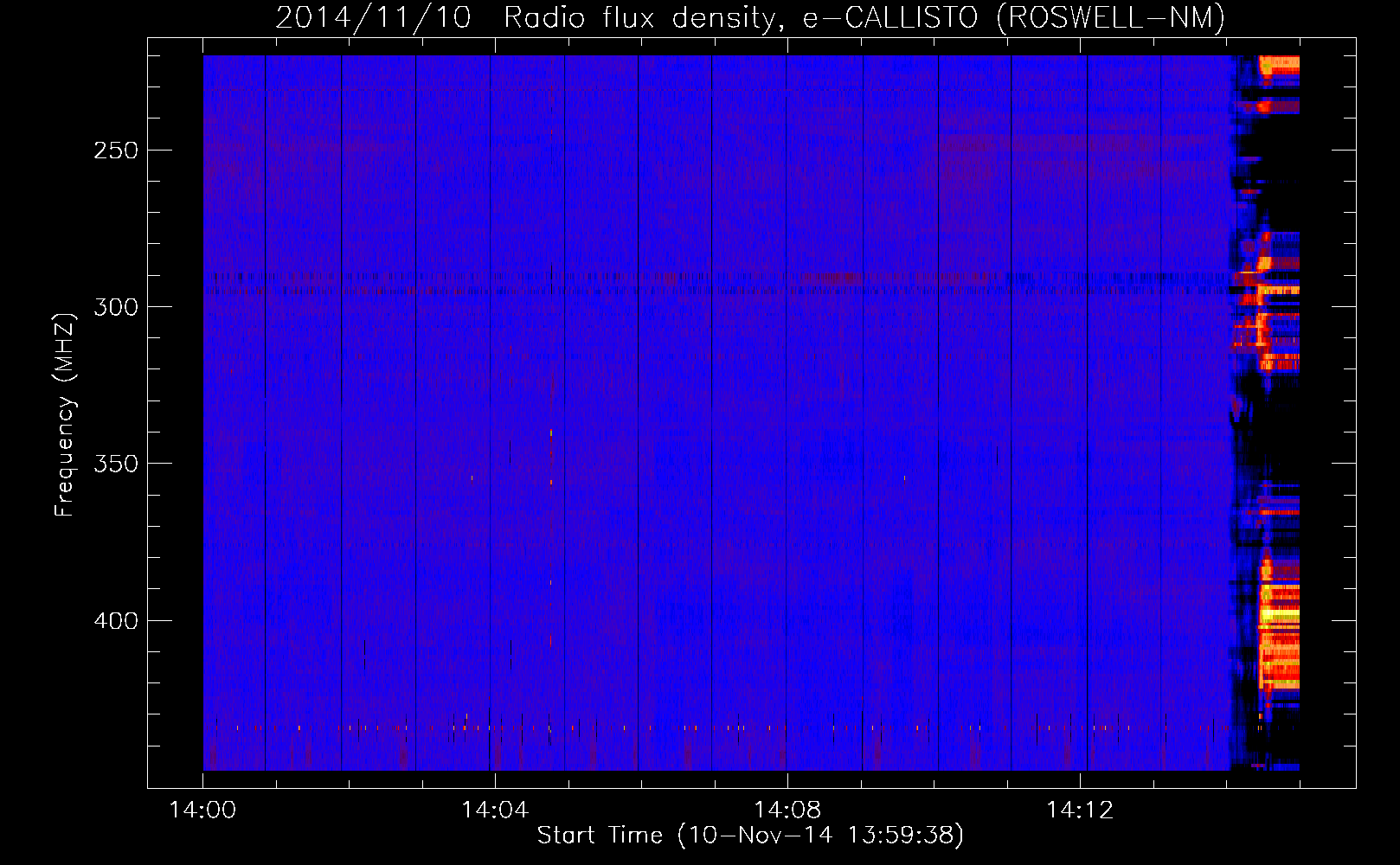Screen dimensions: 1400x865
Task: Select the '250' frequency axis label
Action: [x=116, y=151]
